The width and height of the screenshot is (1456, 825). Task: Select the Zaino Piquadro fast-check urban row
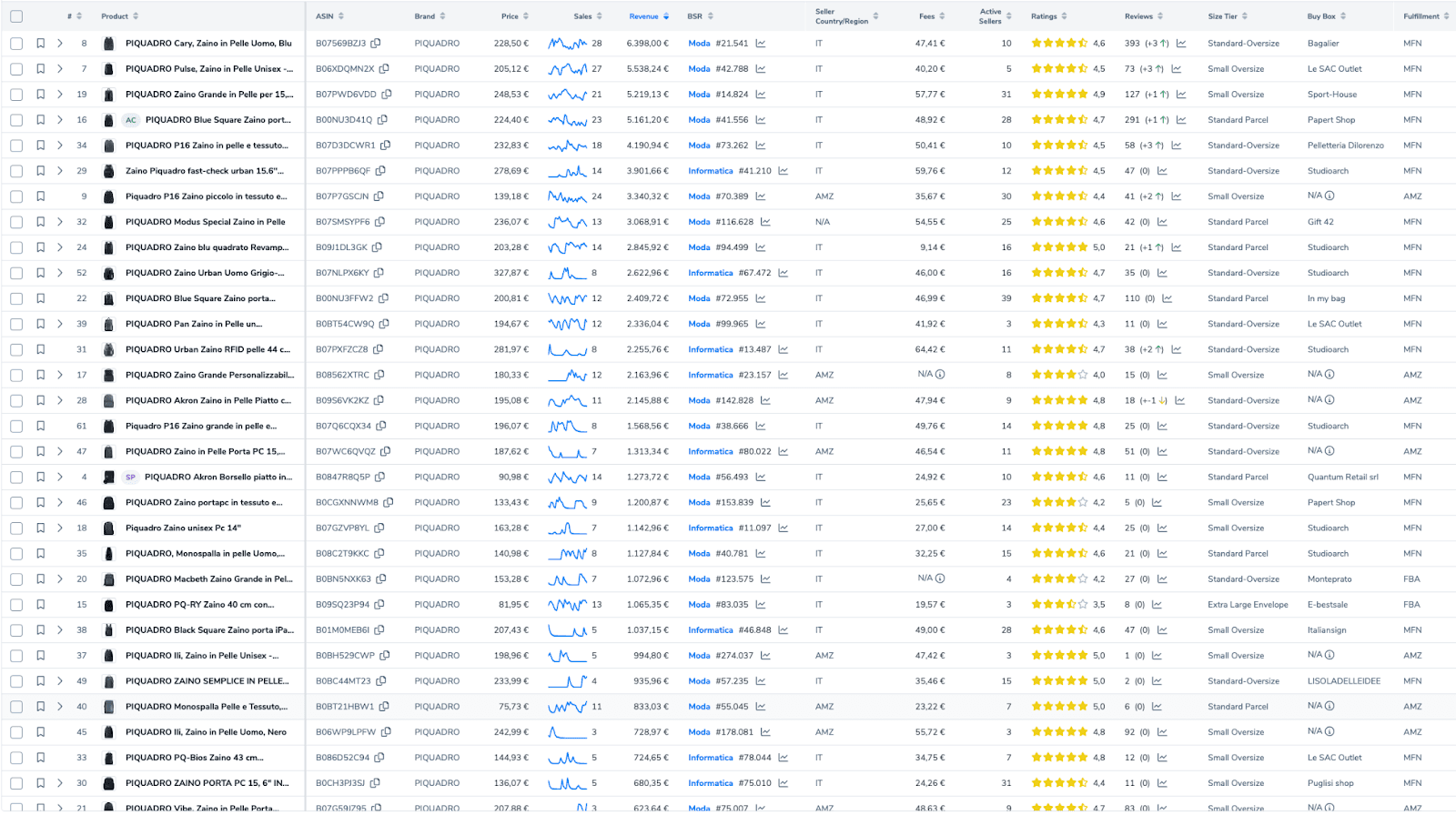pyautogui.click(x=16, y=170)
